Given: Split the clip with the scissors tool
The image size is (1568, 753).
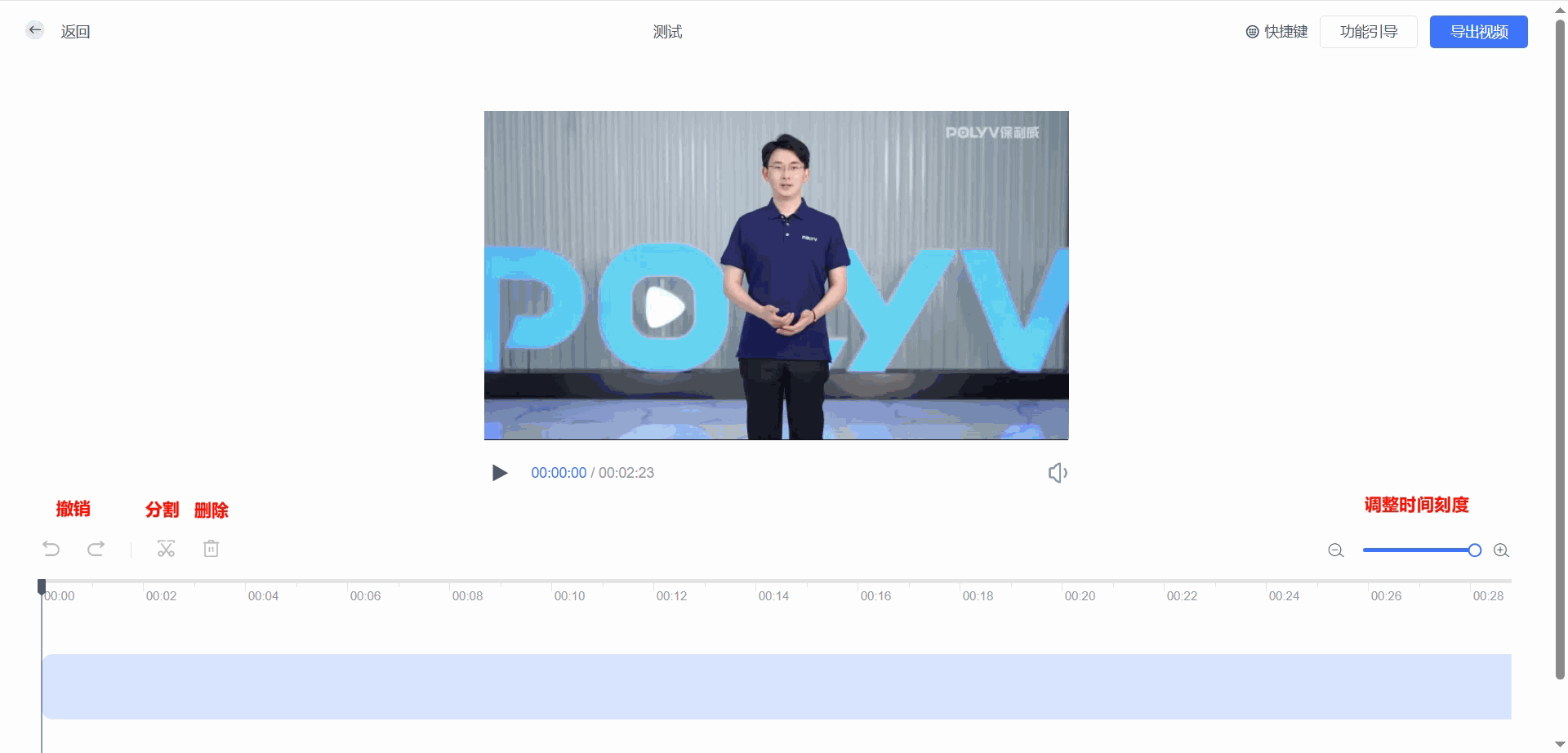Looking at the screenshot, I should (166, 549).
